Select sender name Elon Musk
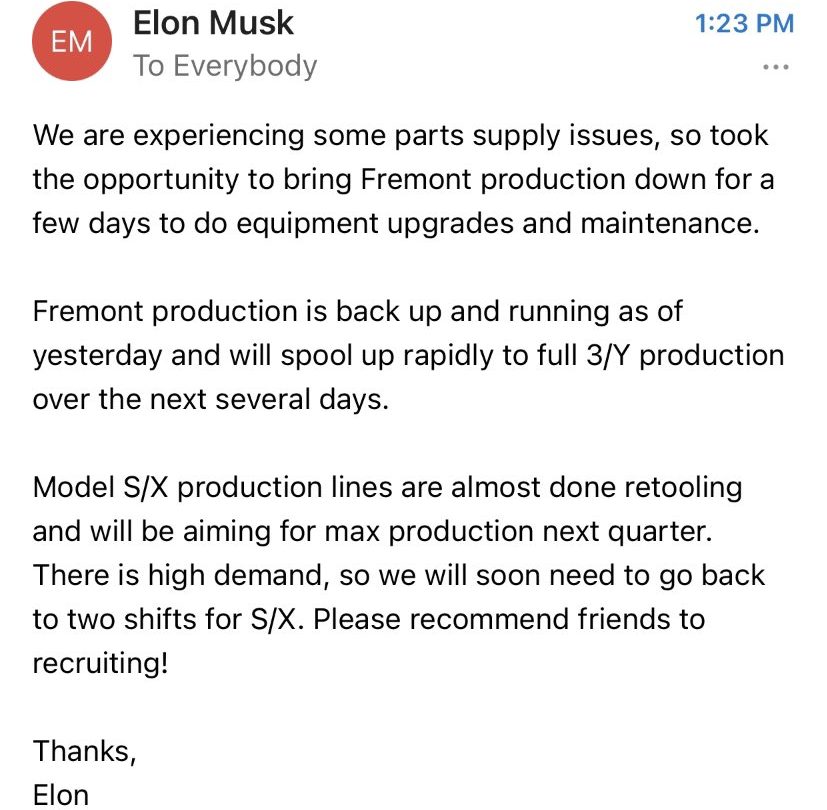The height and width of the screenshot is (810, 827). point(213,23)
